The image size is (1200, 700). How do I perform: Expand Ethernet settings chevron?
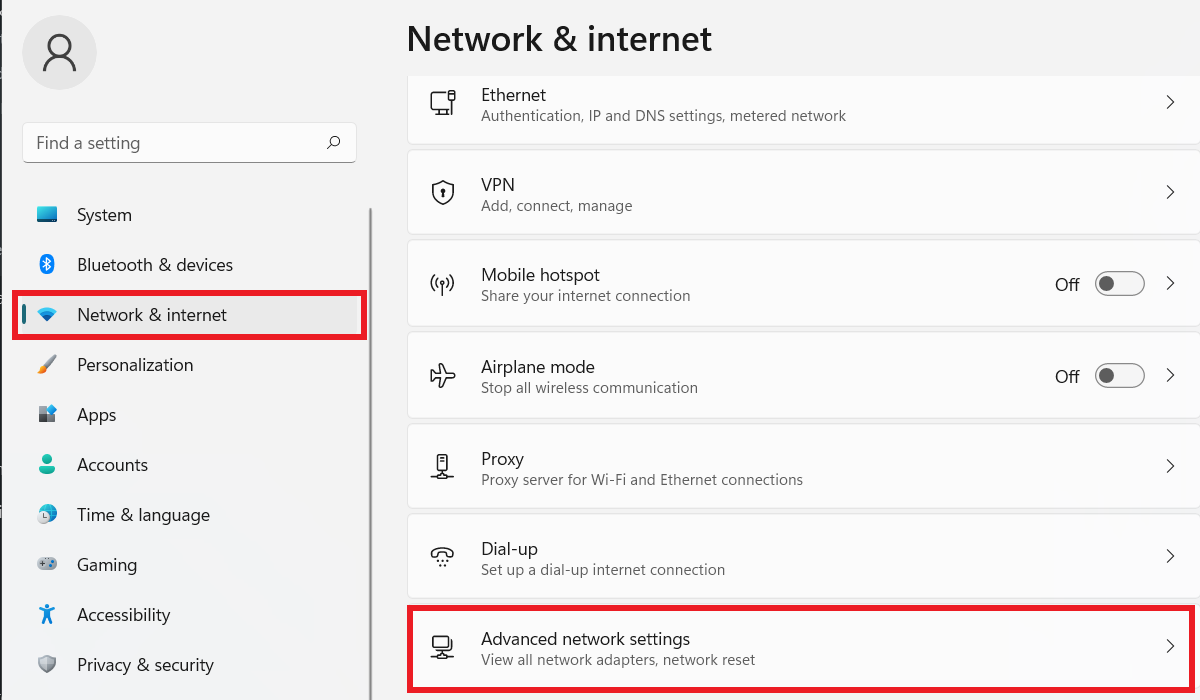pos(1170,103)
